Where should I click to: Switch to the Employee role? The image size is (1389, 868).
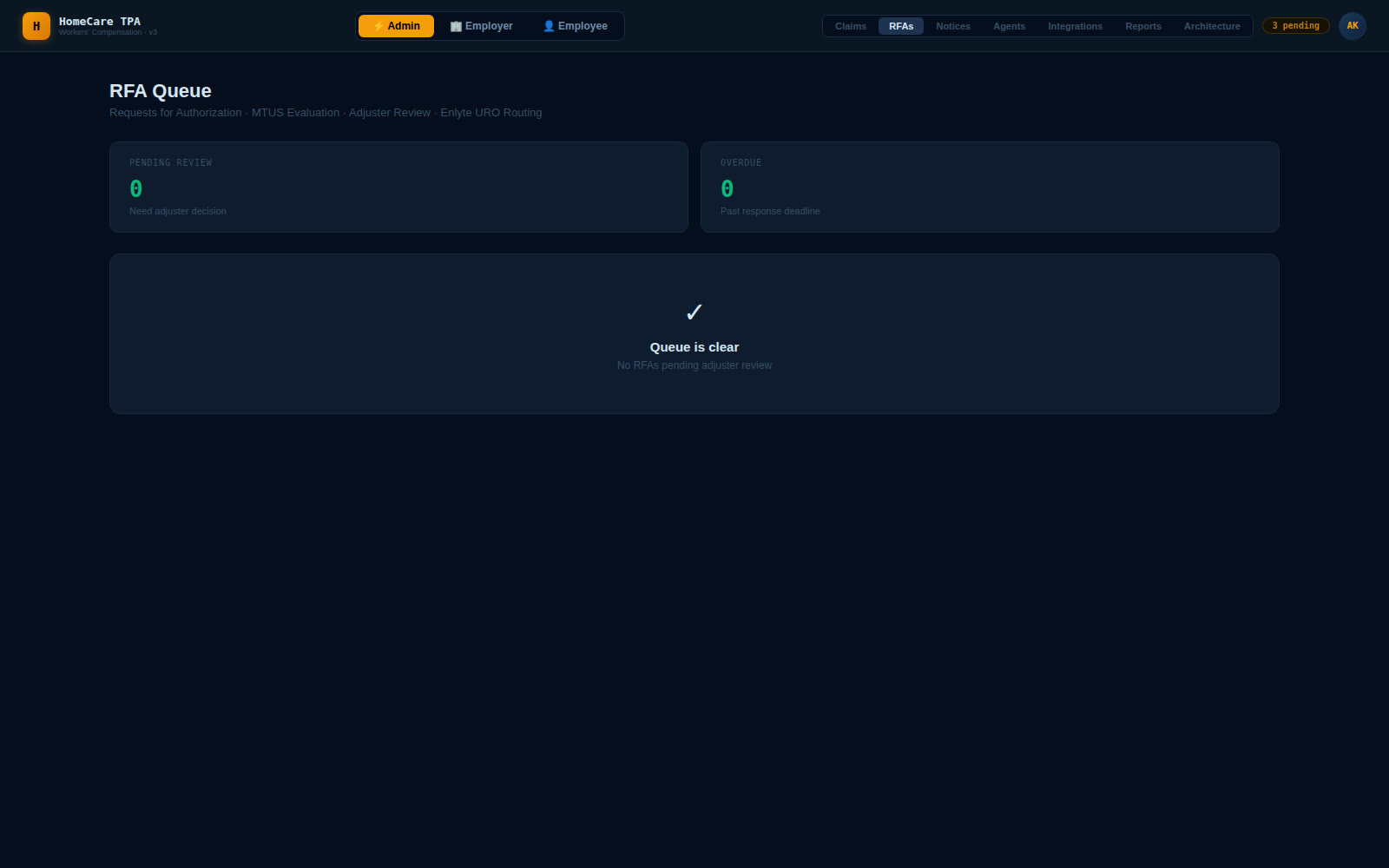pos(575,26)
